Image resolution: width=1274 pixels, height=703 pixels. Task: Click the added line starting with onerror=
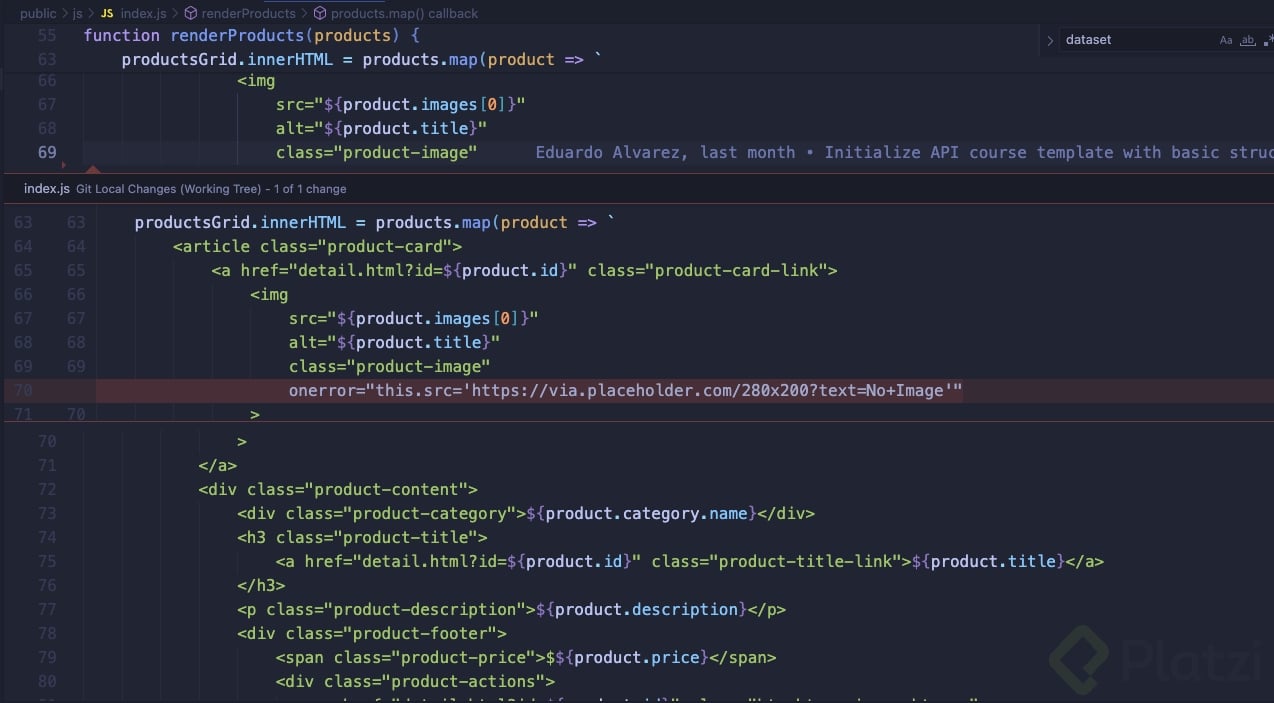626,390
